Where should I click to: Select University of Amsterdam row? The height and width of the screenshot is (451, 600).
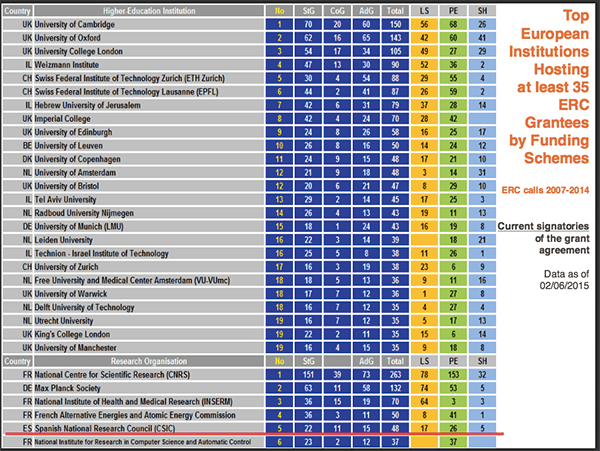click(x=75, y=173)
